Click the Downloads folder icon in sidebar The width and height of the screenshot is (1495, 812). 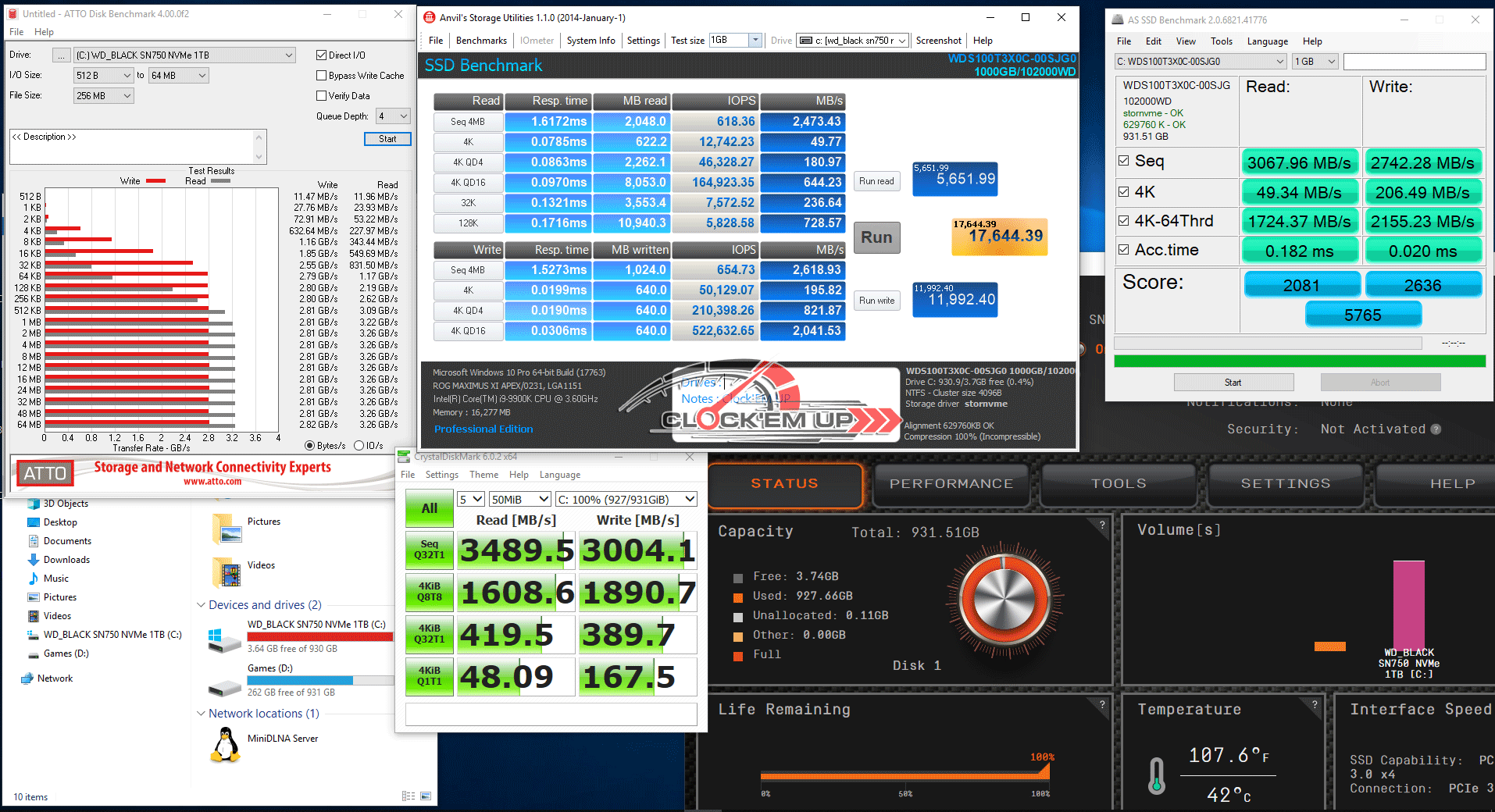coord(34,560)
